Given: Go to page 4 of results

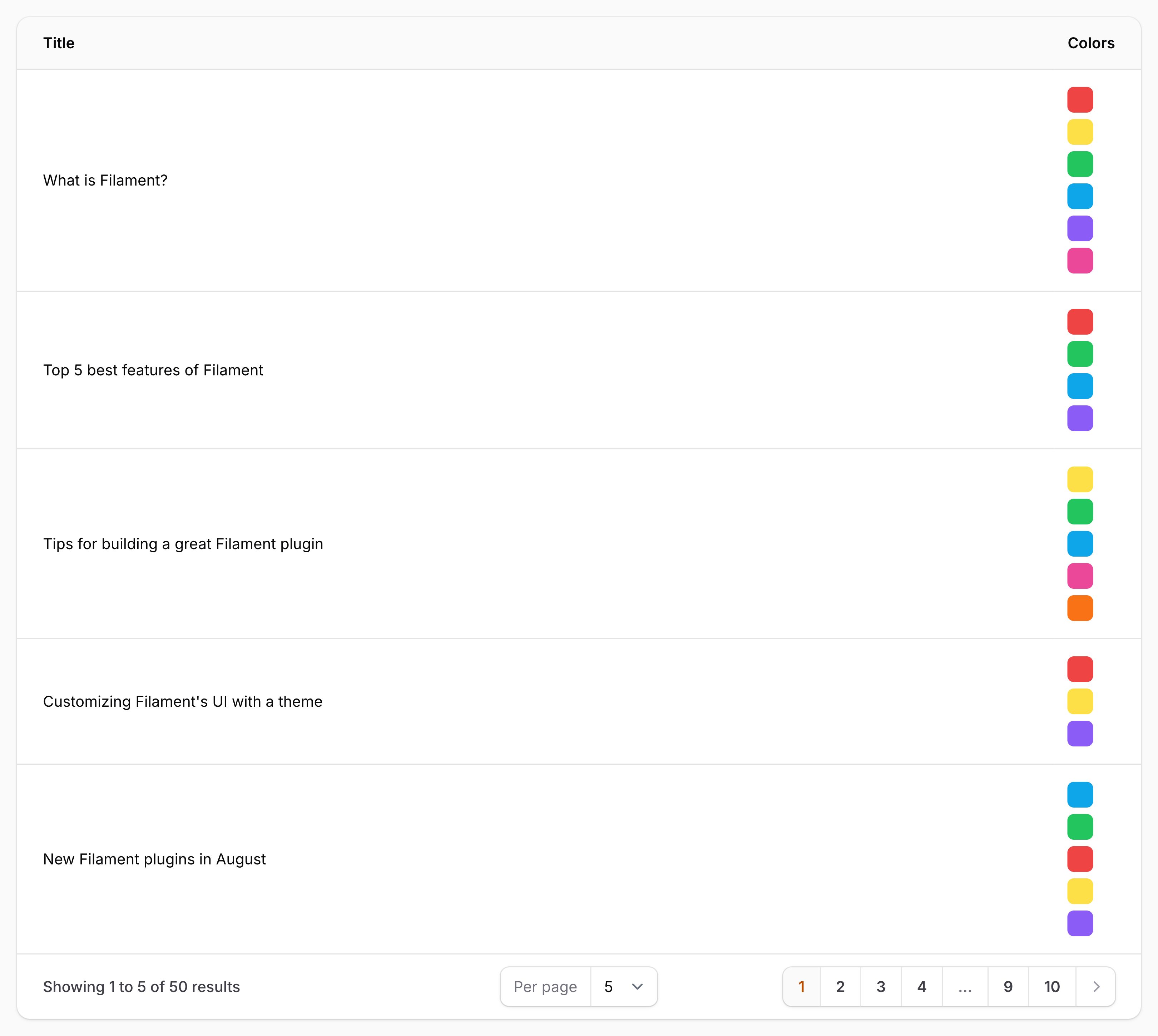Looking at the screenshot, I should [x=922, y=986].
